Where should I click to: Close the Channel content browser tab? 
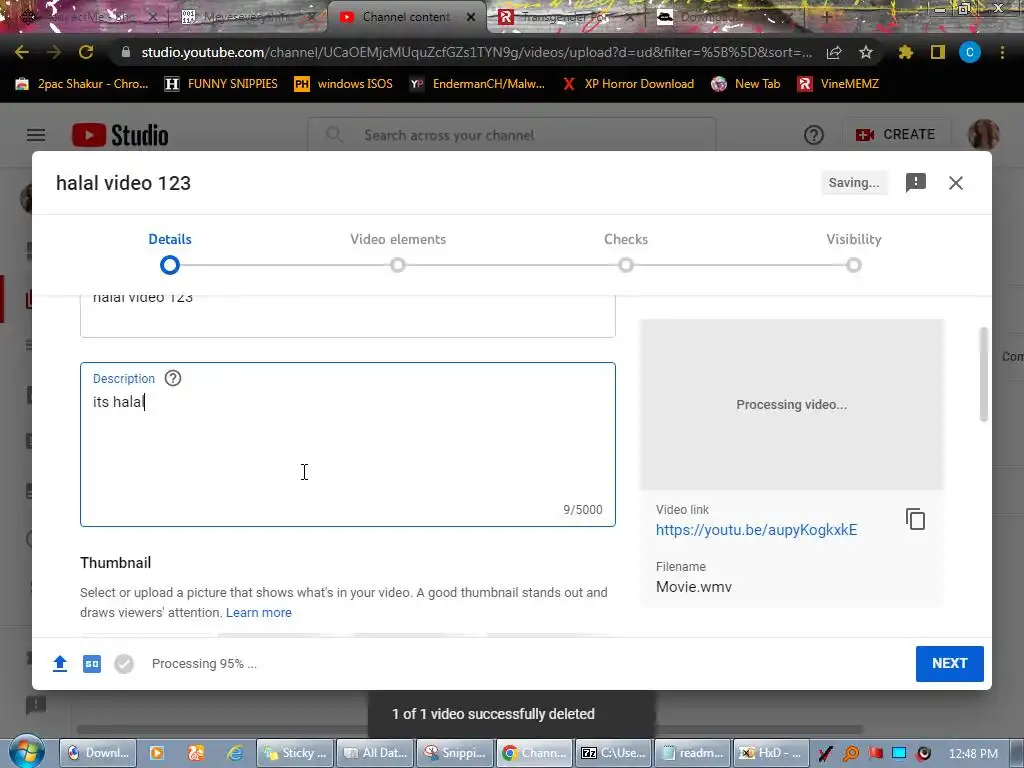click(471, 18)
